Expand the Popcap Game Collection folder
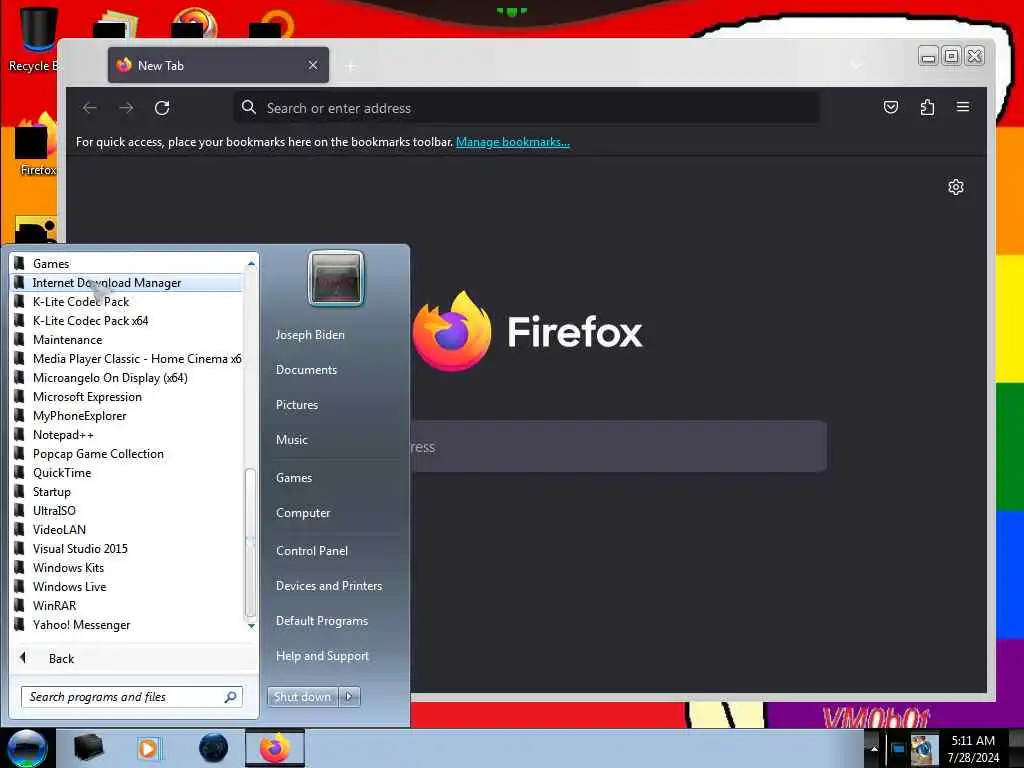 (127, 453)
